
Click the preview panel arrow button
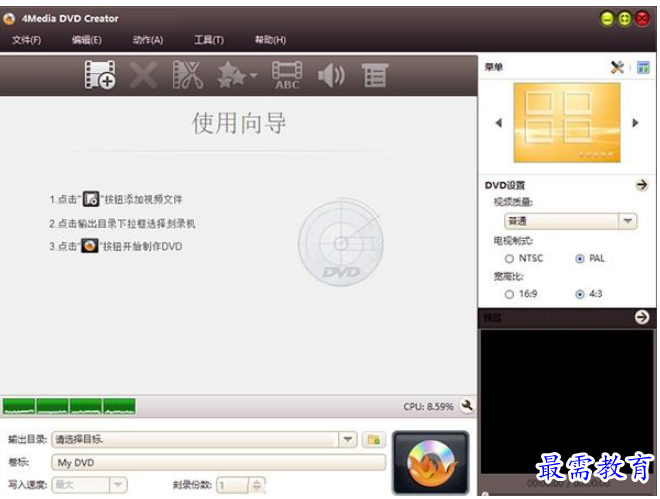coord(642,317)
